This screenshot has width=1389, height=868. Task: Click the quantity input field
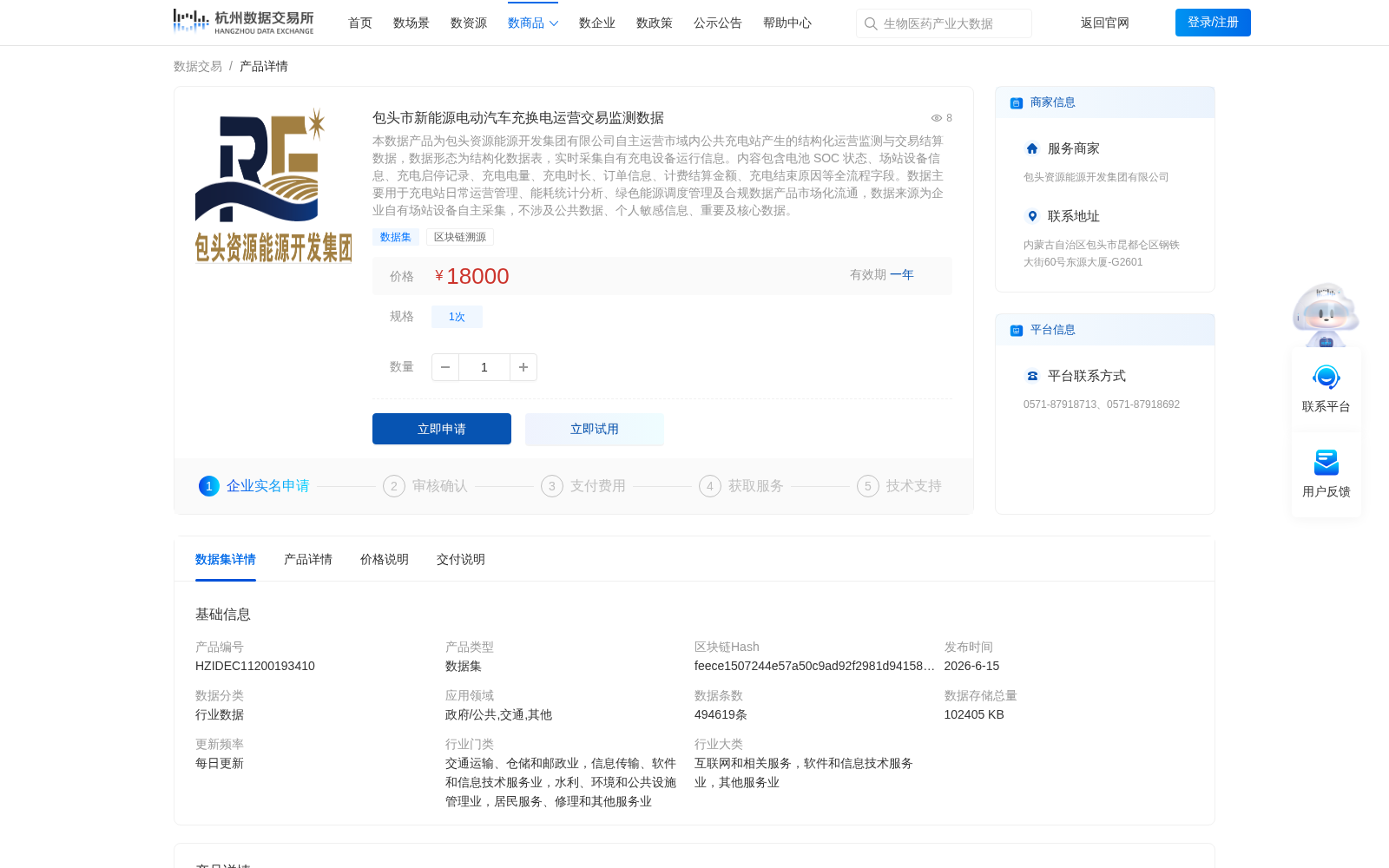(x=484, y=367)
